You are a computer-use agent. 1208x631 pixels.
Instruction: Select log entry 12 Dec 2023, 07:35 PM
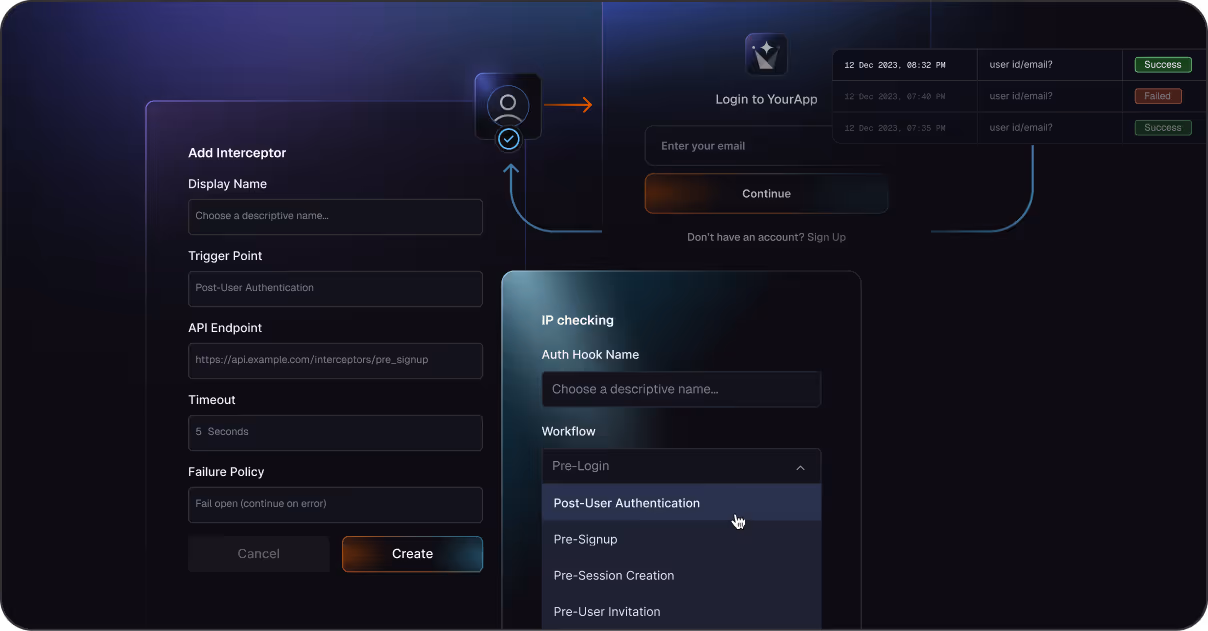coord(895,128)
